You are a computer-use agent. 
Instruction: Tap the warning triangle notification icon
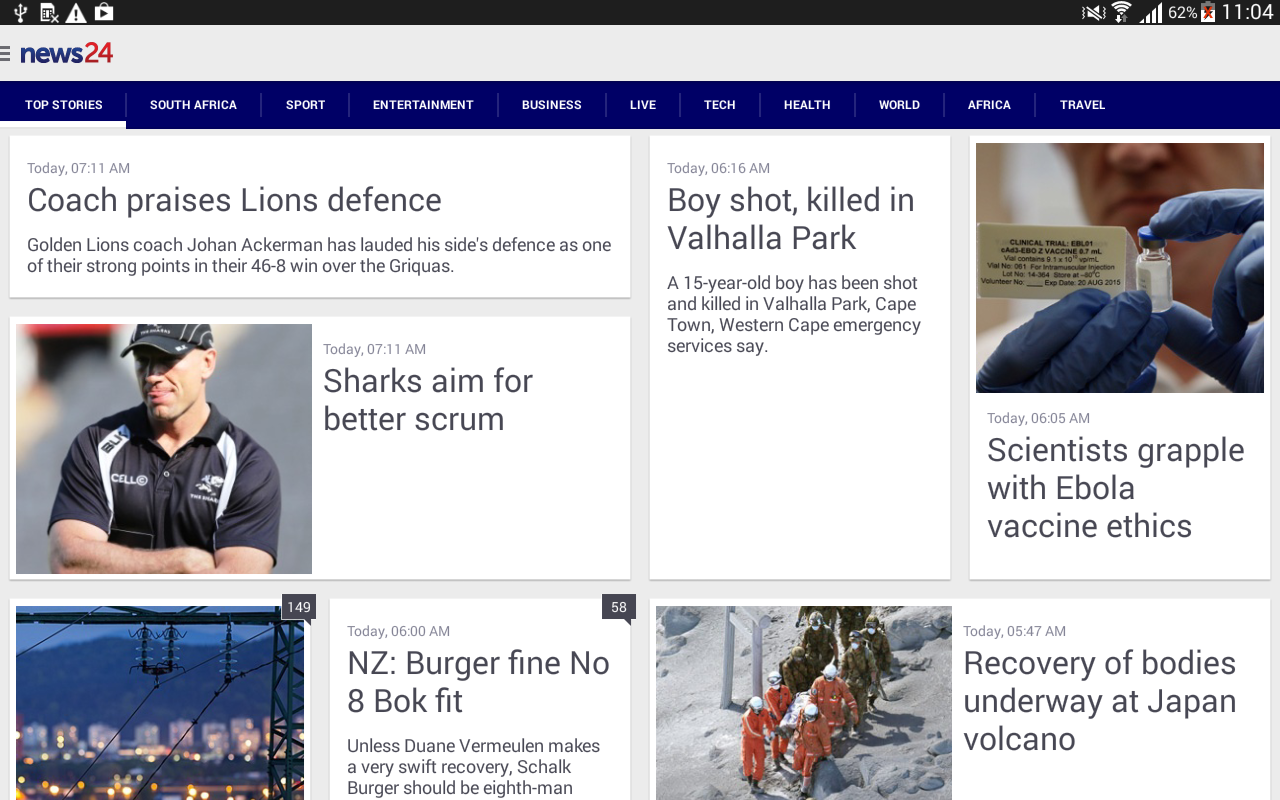tap(76, 12)
